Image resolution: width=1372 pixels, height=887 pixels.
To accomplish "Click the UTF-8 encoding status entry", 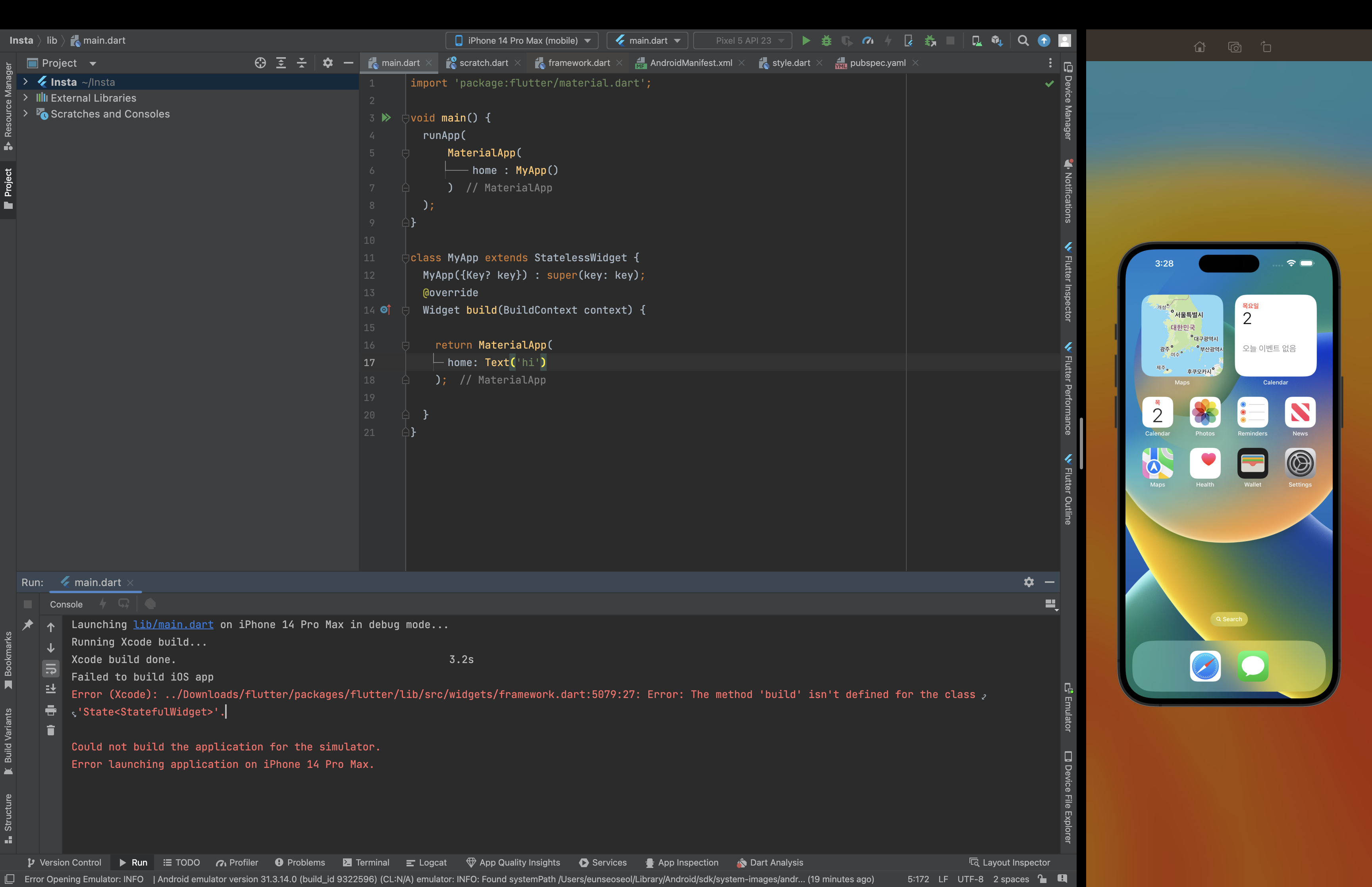I will click(x=970, y=879).
